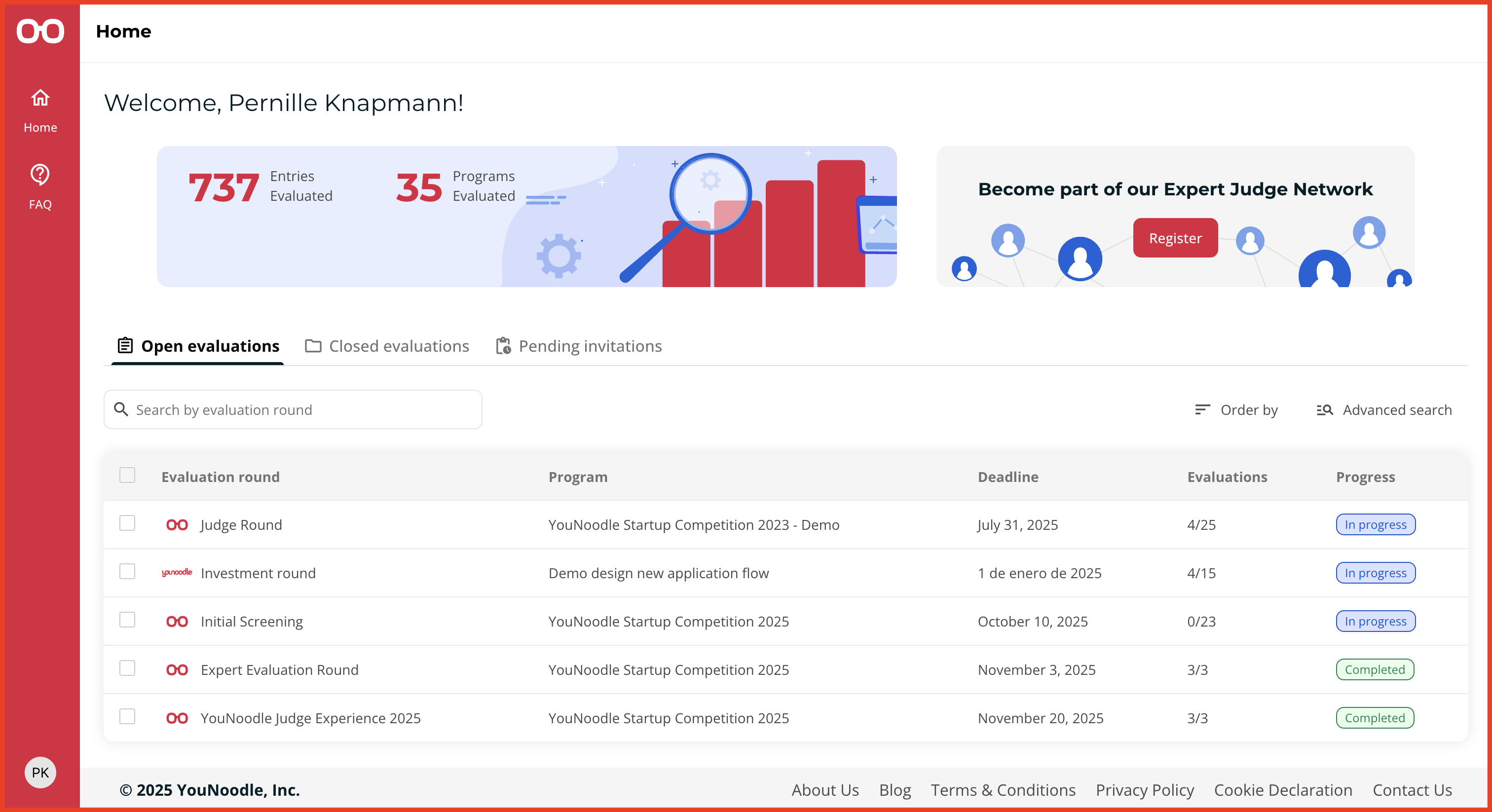1492x812 pixels.
Task: Select the Expert Evaluation Round checkbox
Action: [x=127, y=668]
